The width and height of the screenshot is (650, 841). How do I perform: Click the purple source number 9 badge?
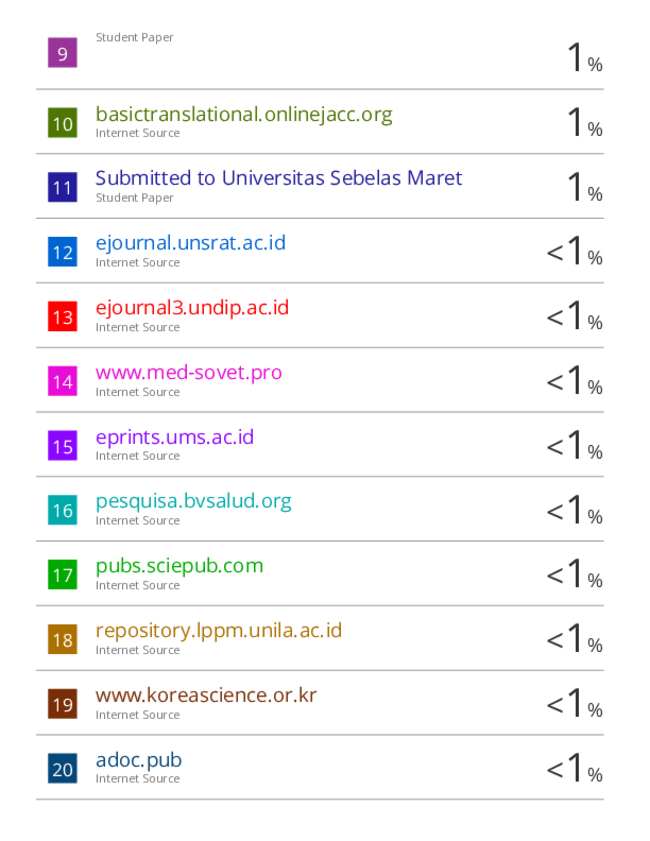[x=62, y=53]
